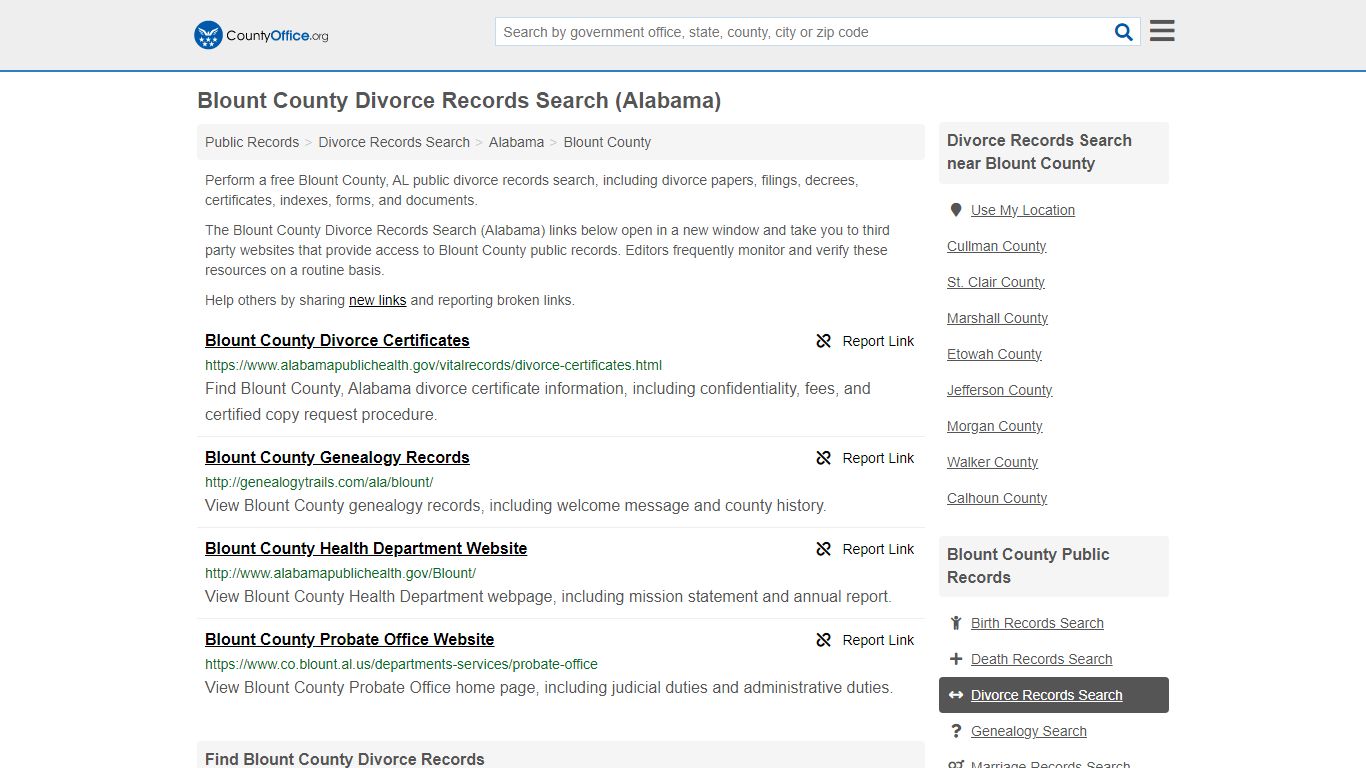The height and width of the screenshot is (768, 1366).
Task: Click broken-link icon for Divorce Certificates
Action: click(x=824, y=341)
